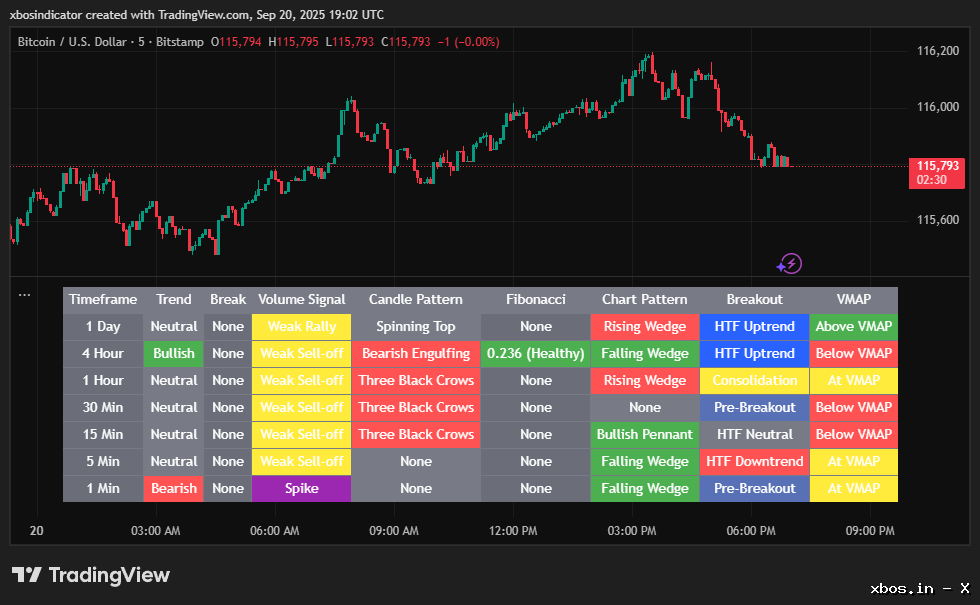
Task: Click the 0.236 (Healthy) Fibonacci cell
Action: (535, 353)
